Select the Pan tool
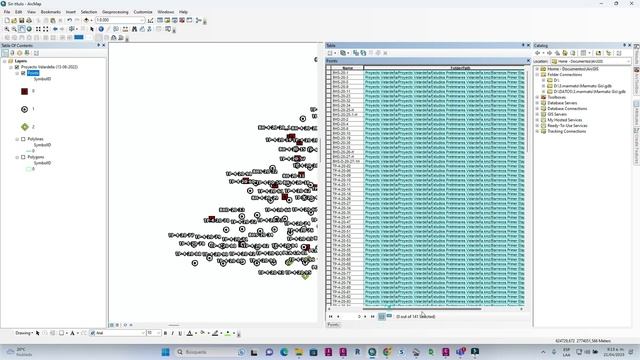Viewport: 640px width, 360px height. pyautogui.click(x=22, y=29)
